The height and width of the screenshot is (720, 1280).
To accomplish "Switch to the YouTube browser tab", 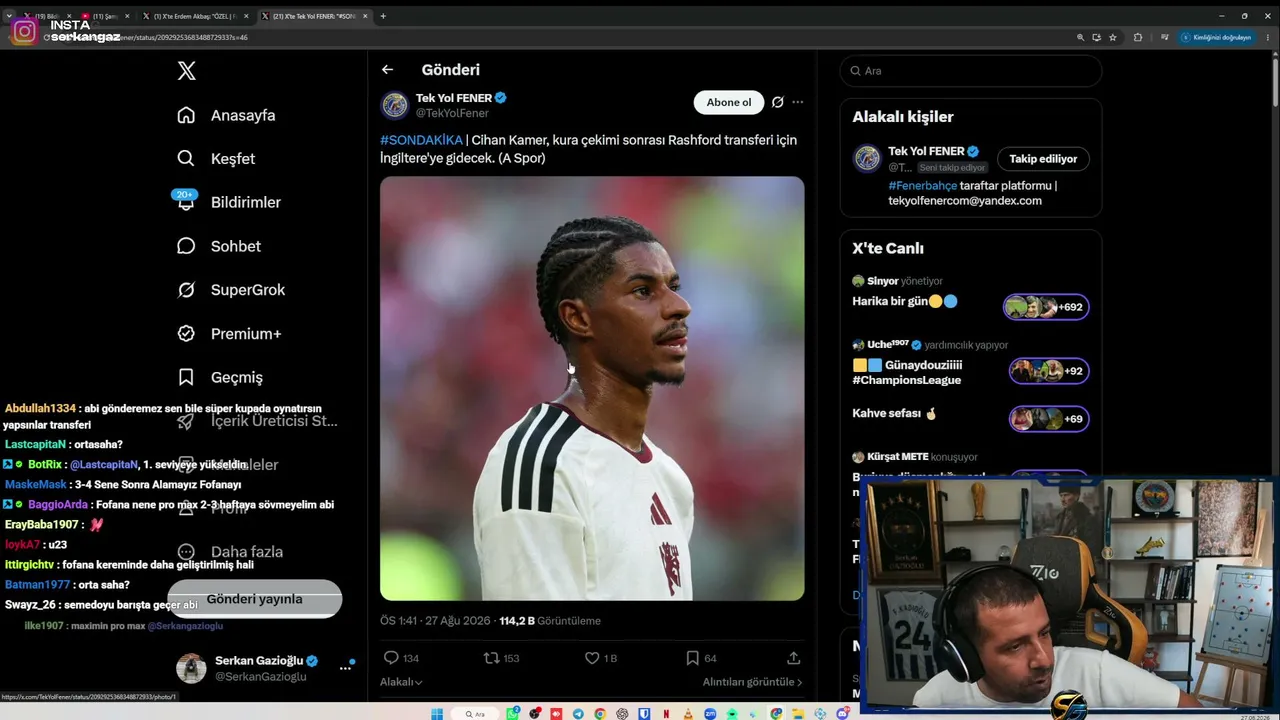I will pyautogui.click(x=106, y=16).
